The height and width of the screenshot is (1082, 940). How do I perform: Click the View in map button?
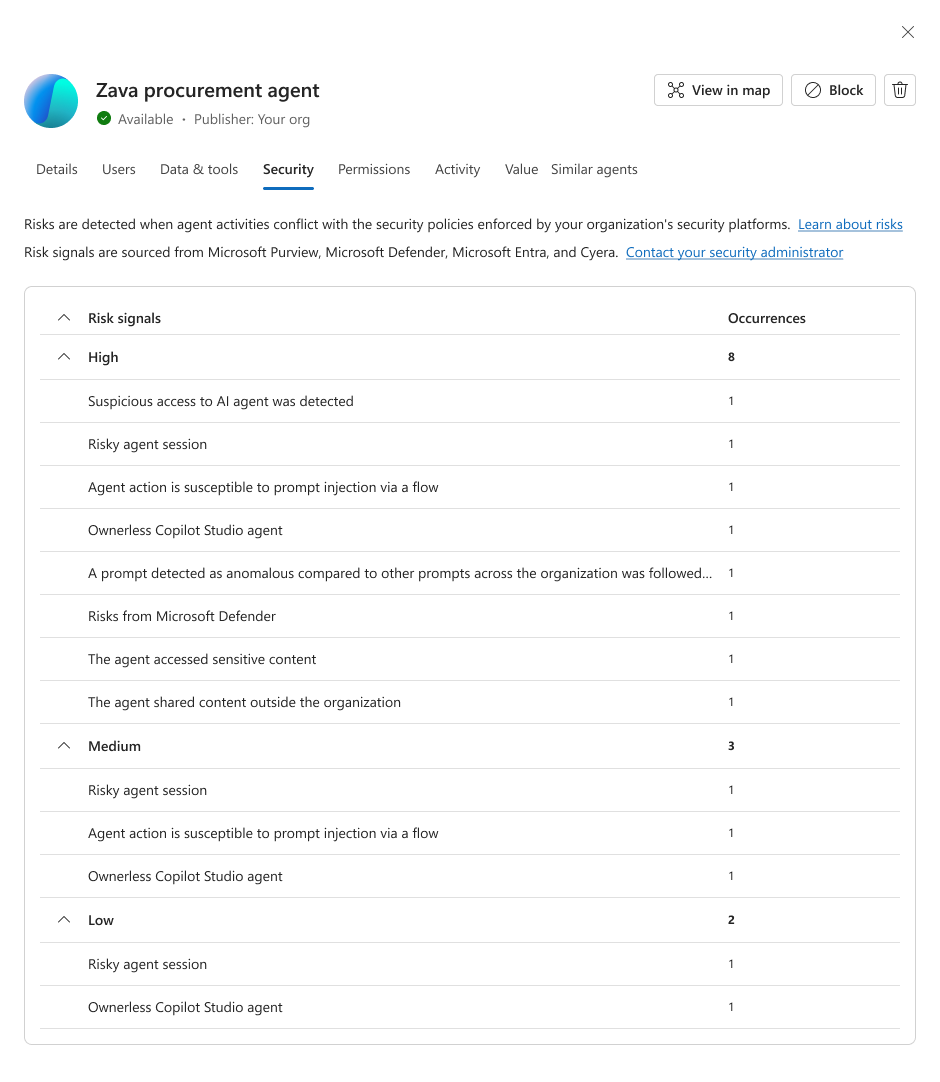(x=718, y=90)
